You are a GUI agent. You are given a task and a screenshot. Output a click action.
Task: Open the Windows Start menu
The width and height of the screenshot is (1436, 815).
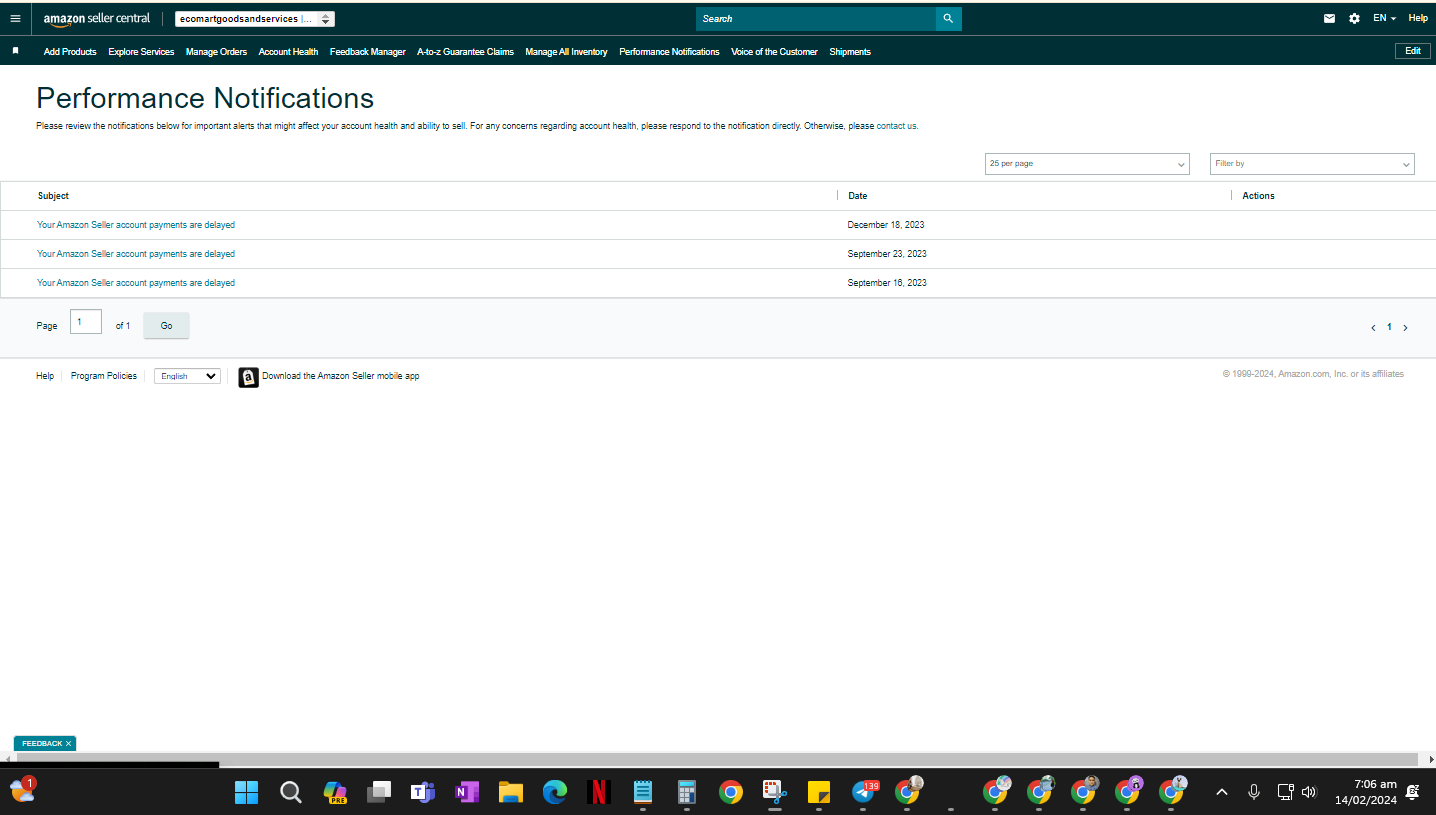[x=246, y=793]
